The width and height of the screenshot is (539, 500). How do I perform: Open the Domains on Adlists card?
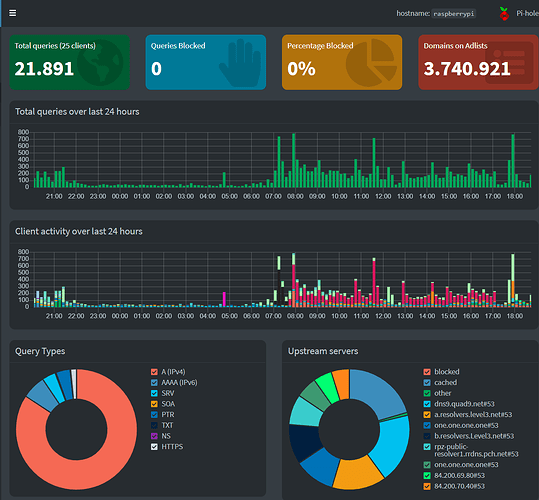(478, 62)
